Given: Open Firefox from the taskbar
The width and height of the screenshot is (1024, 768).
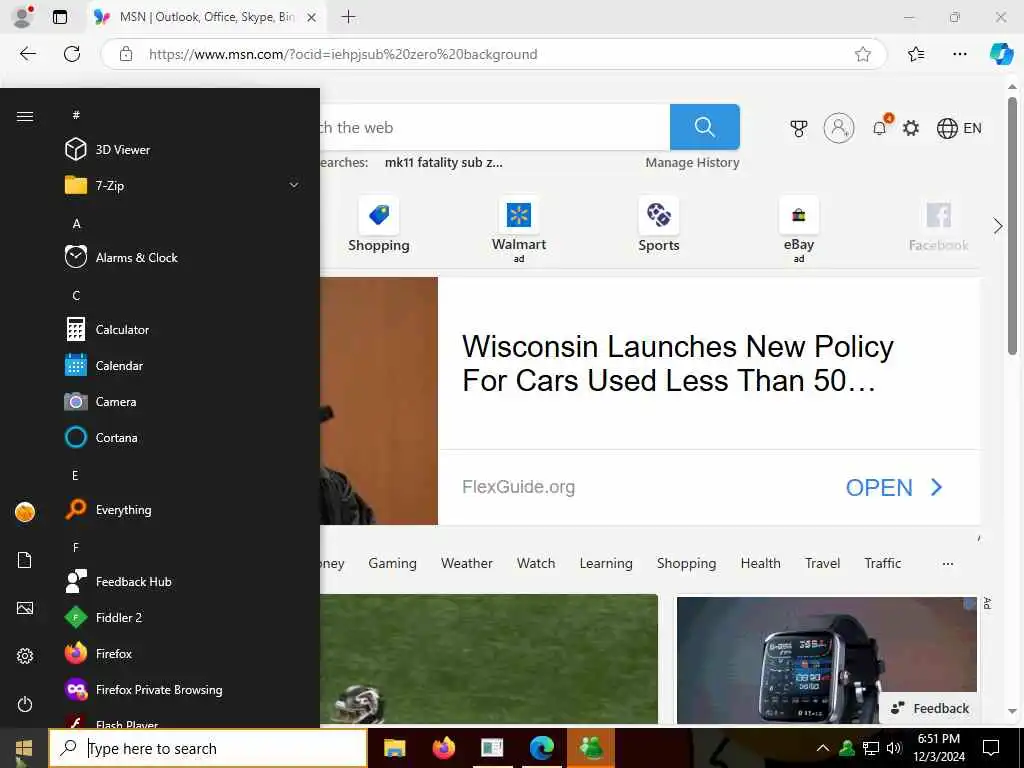Looking at the screenshot, I should pos(443,748).
